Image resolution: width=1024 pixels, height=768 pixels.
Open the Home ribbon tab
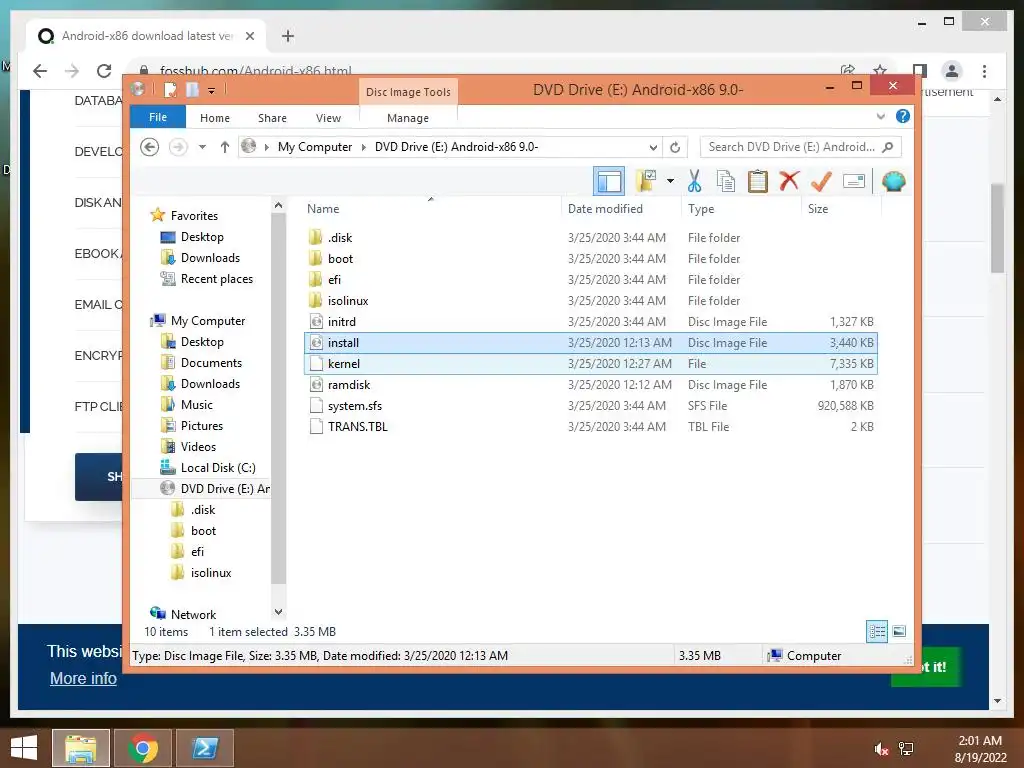coord(215,118)
